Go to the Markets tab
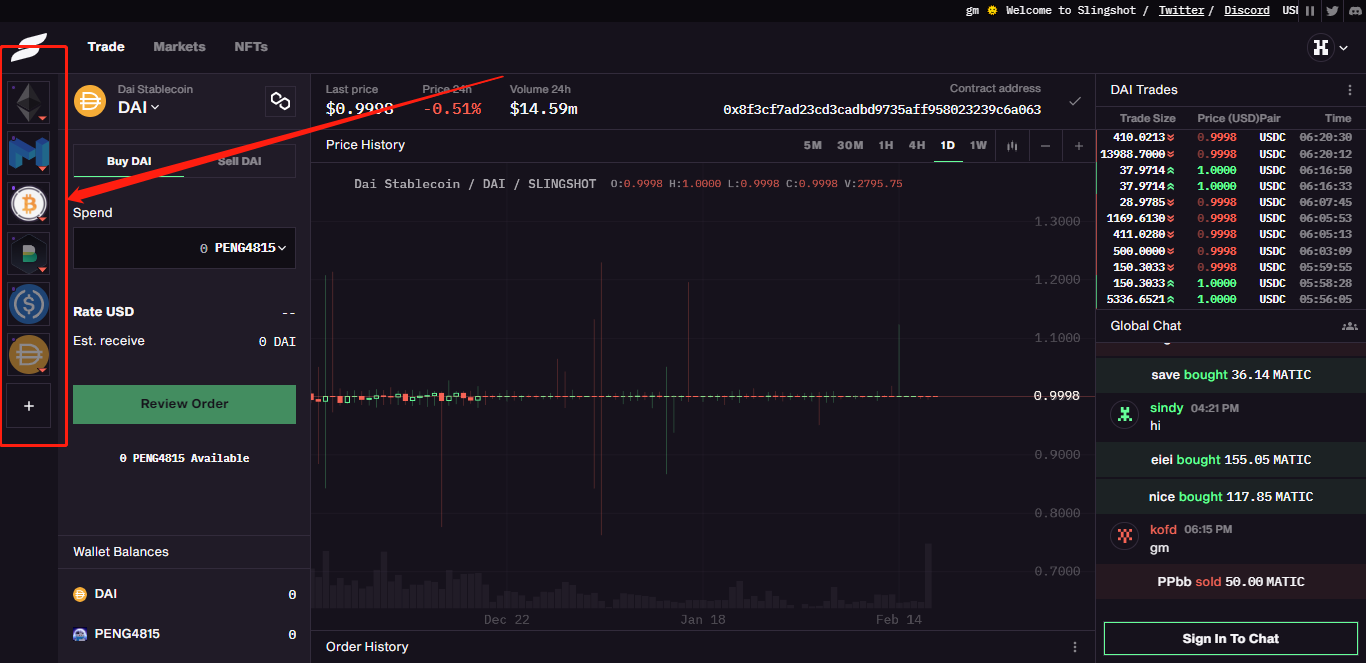The height and width of the screenshot is (663, 1366). coord(179,47)
